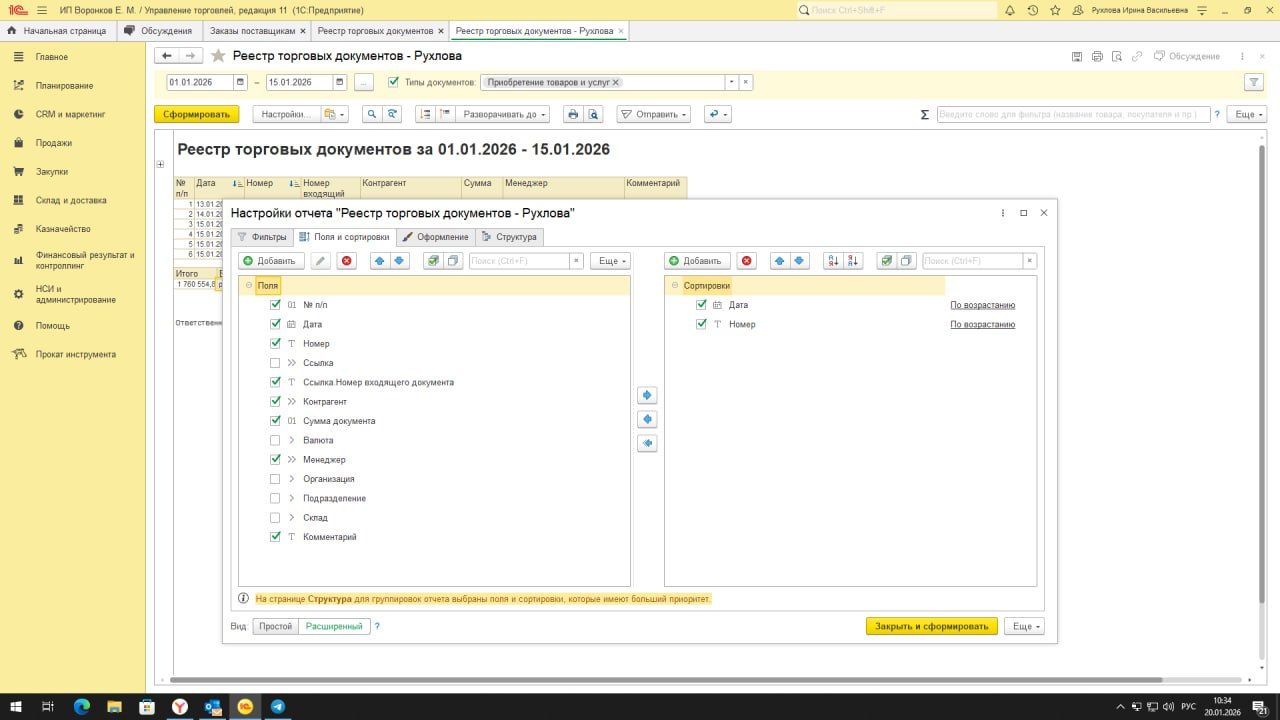Screen dimensions: 1280x720
Task: Click the search field in the fields panel
Action: (x=518, y=261)
